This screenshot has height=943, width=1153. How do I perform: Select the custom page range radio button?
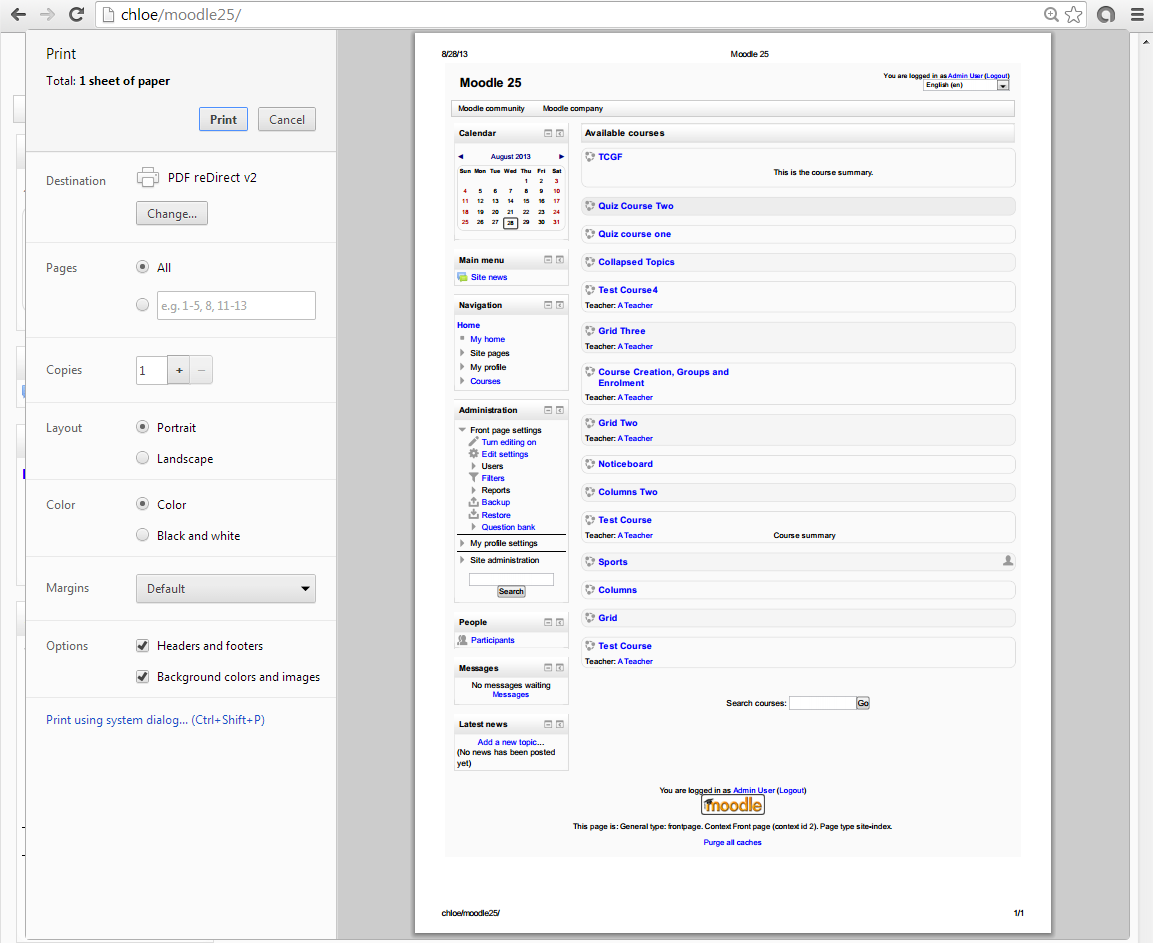tap(143, 305)
